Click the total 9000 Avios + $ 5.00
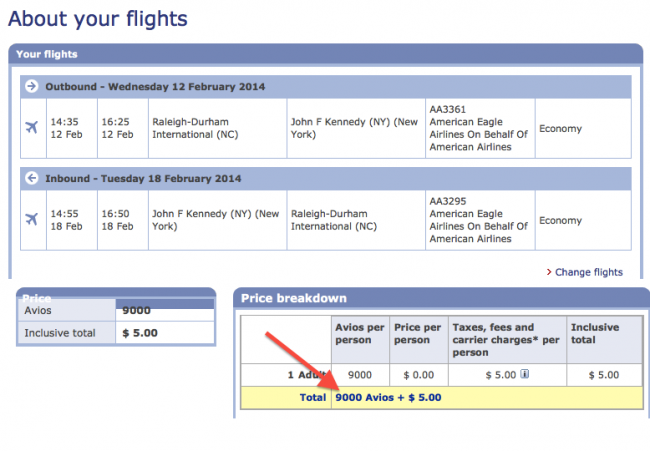 point(388,397)
